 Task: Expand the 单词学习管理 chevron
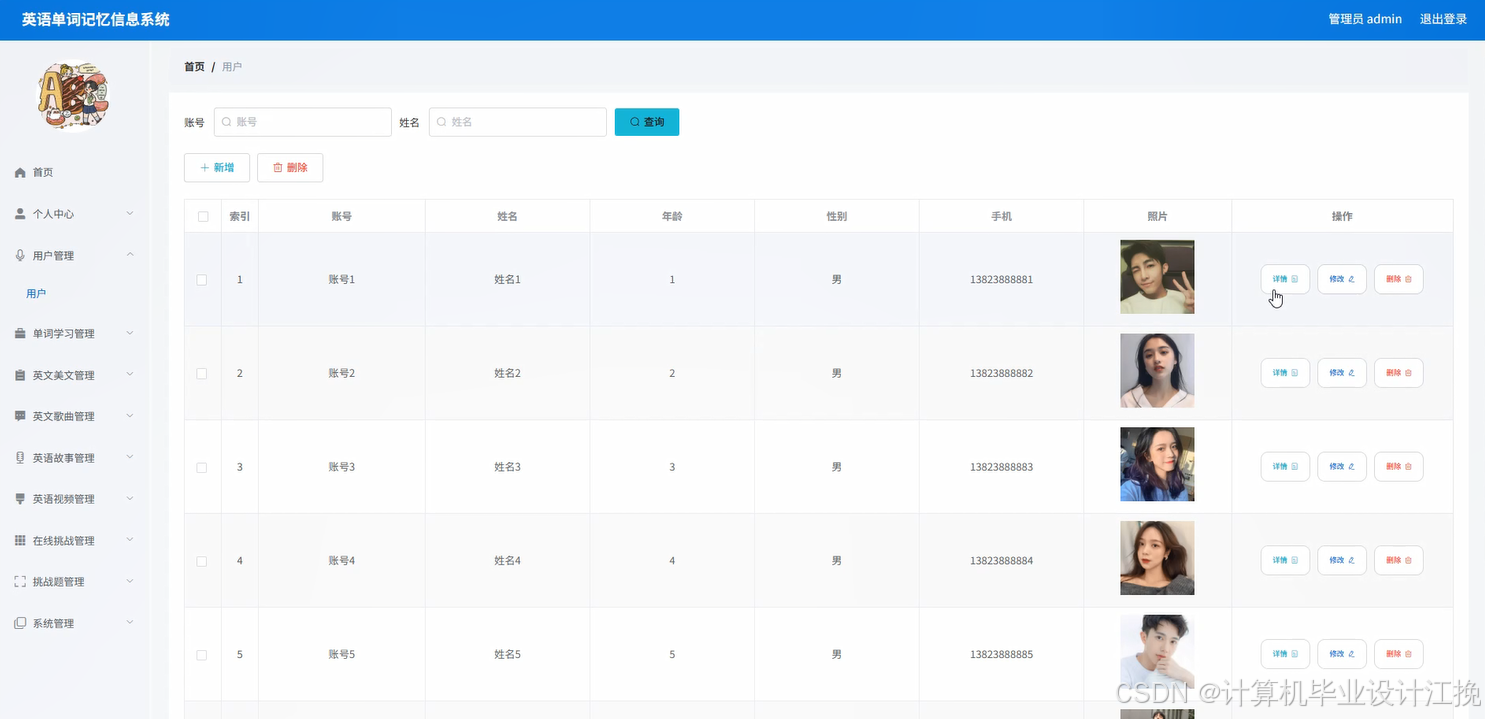(x=130, y=333)
